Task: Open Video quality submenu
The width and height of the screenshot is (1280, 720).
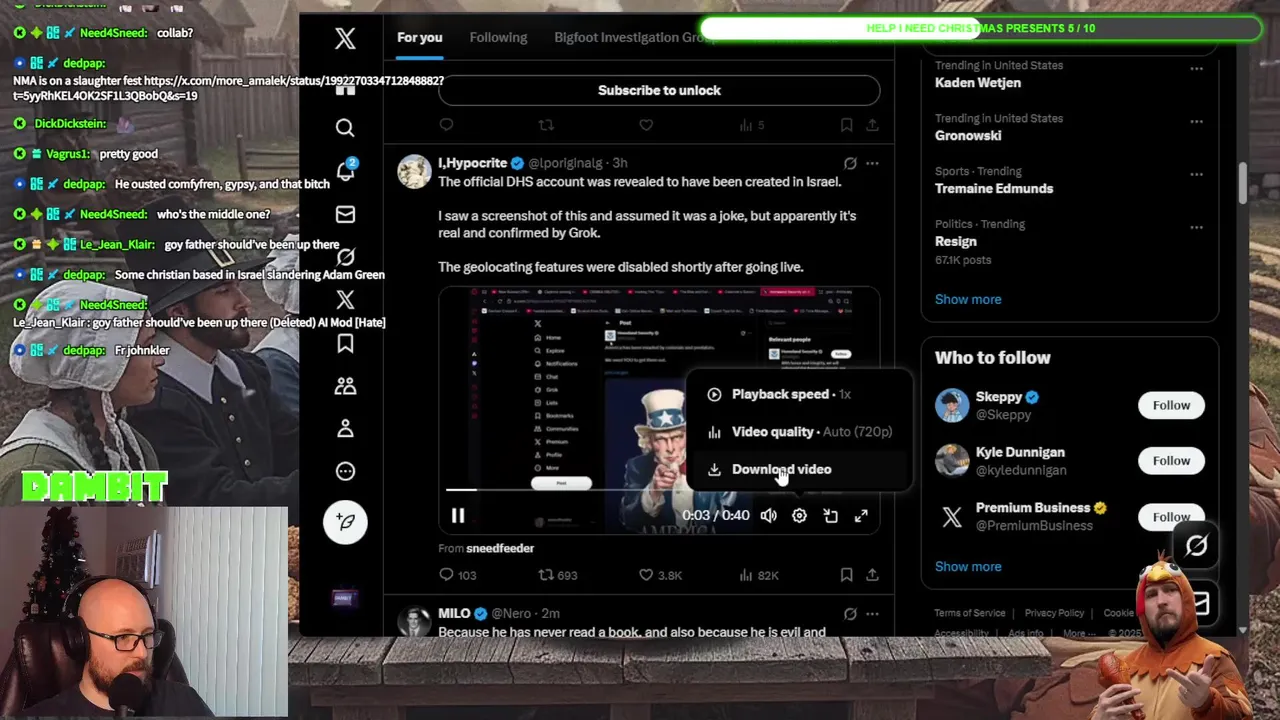Action: click(x=798, y=432)
